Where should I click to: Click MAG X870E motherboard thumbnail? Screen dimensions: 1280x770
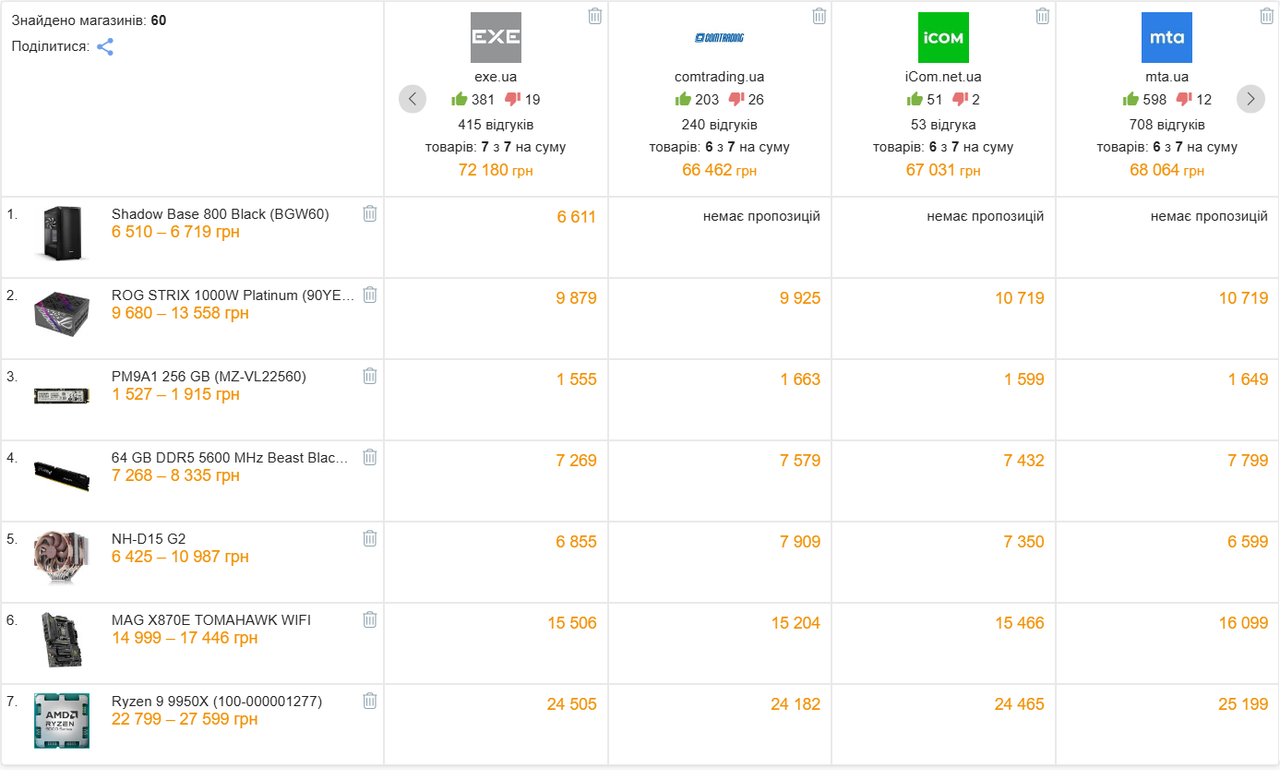pyautogui.click(x=62, y=640)
